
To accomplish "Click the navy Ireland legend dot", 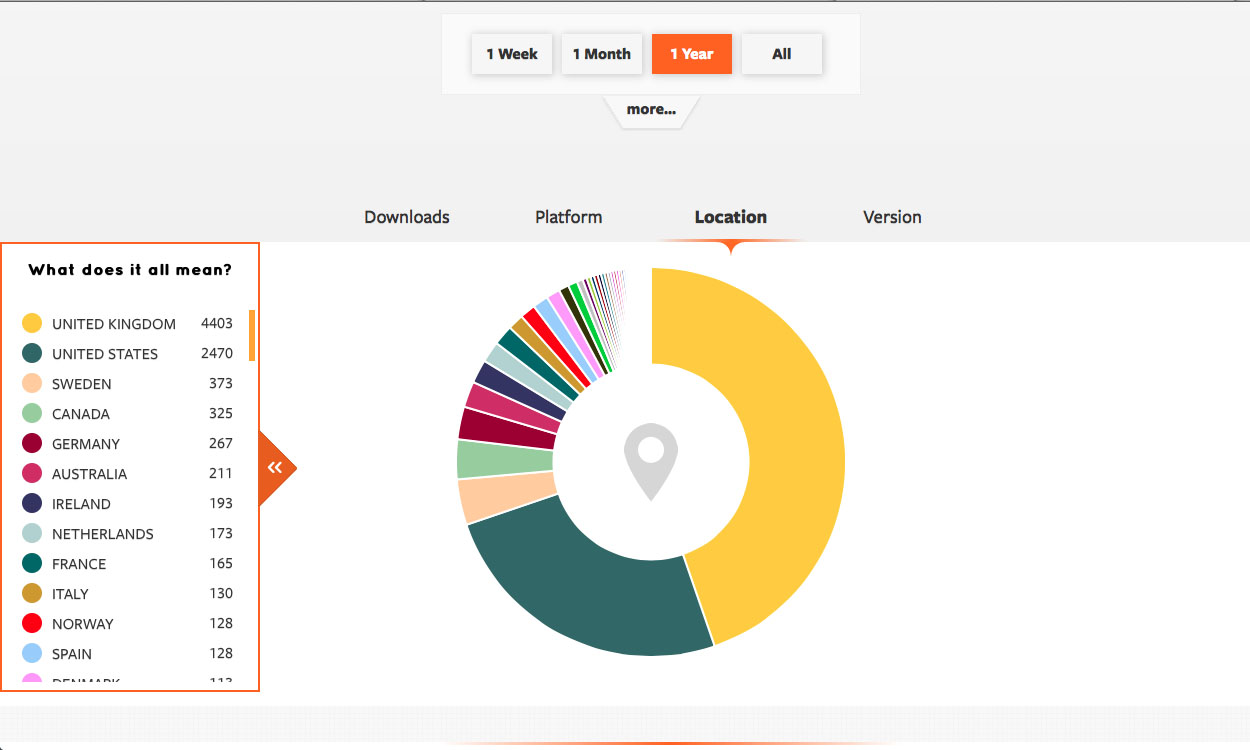I will 32,503.
